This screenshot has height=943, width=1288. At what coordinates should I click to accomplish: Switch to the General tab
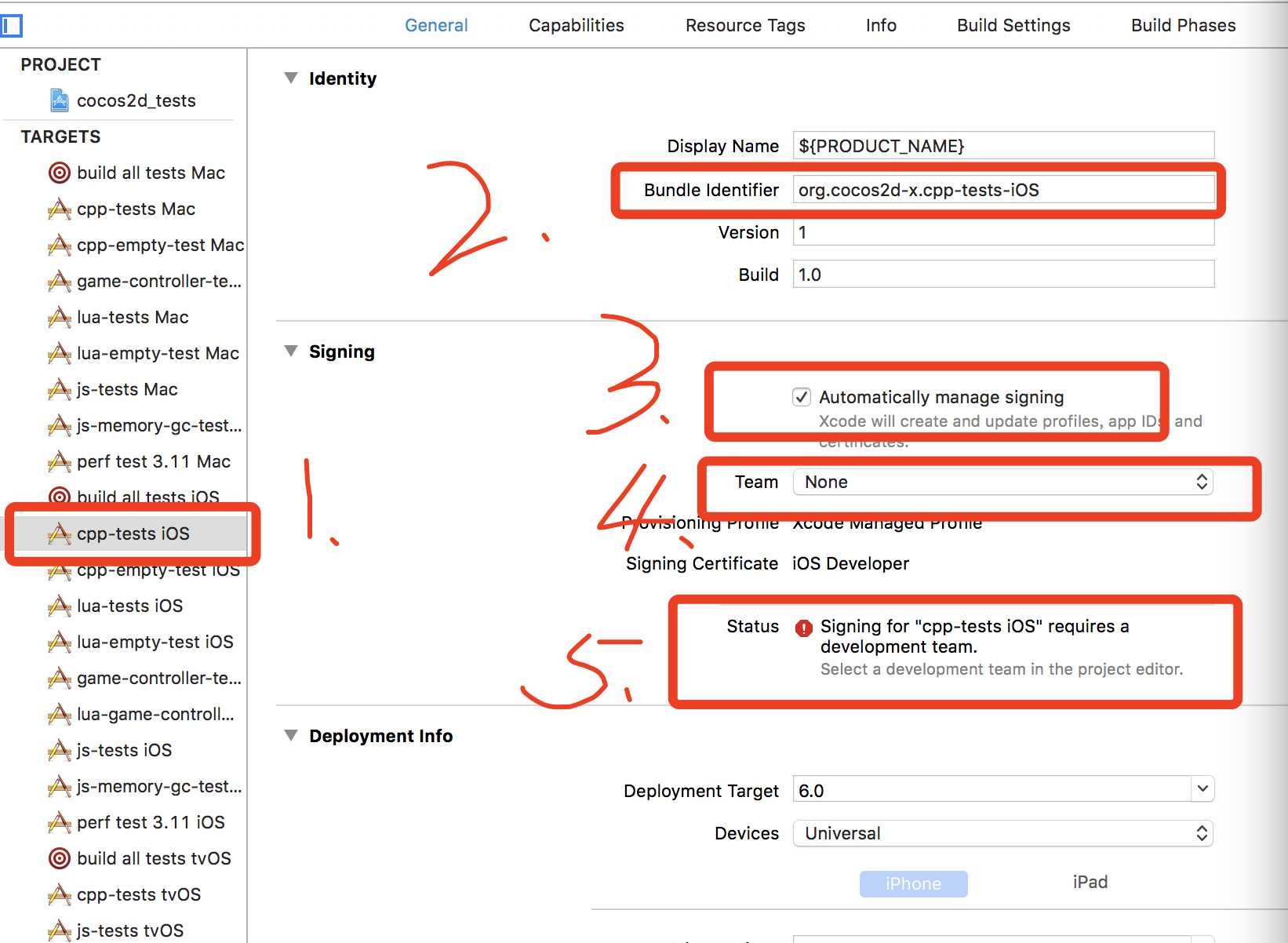coord(436,25)
